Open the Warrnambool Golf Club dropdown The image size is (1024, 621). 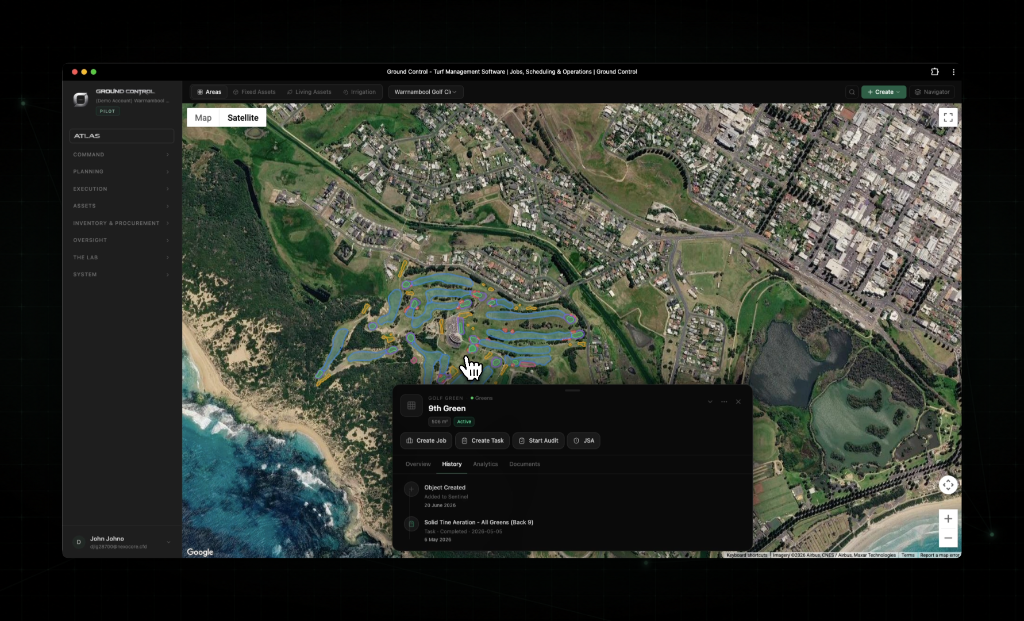point(426,92)
